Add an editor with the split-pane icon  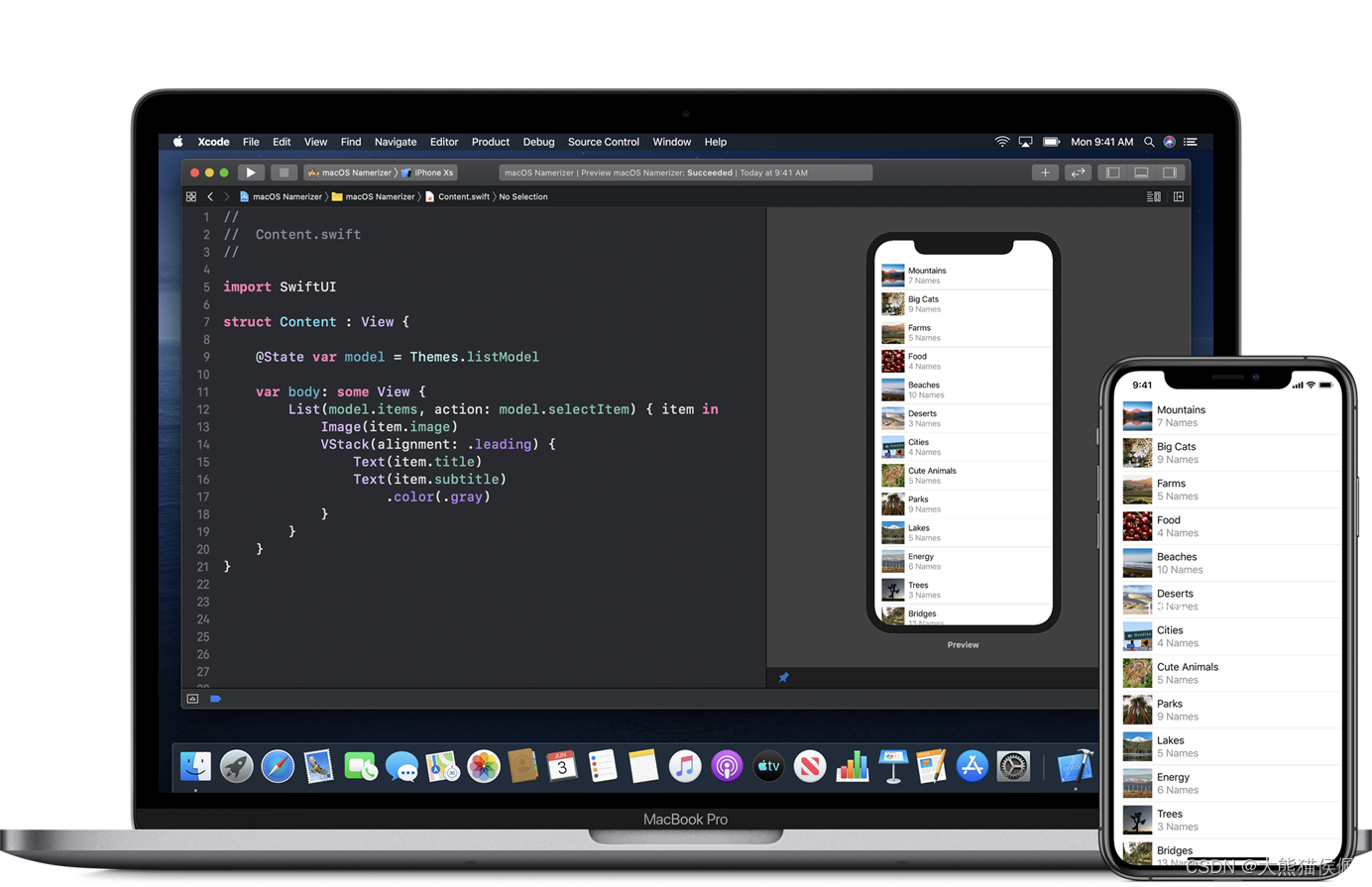point(1179,197)
